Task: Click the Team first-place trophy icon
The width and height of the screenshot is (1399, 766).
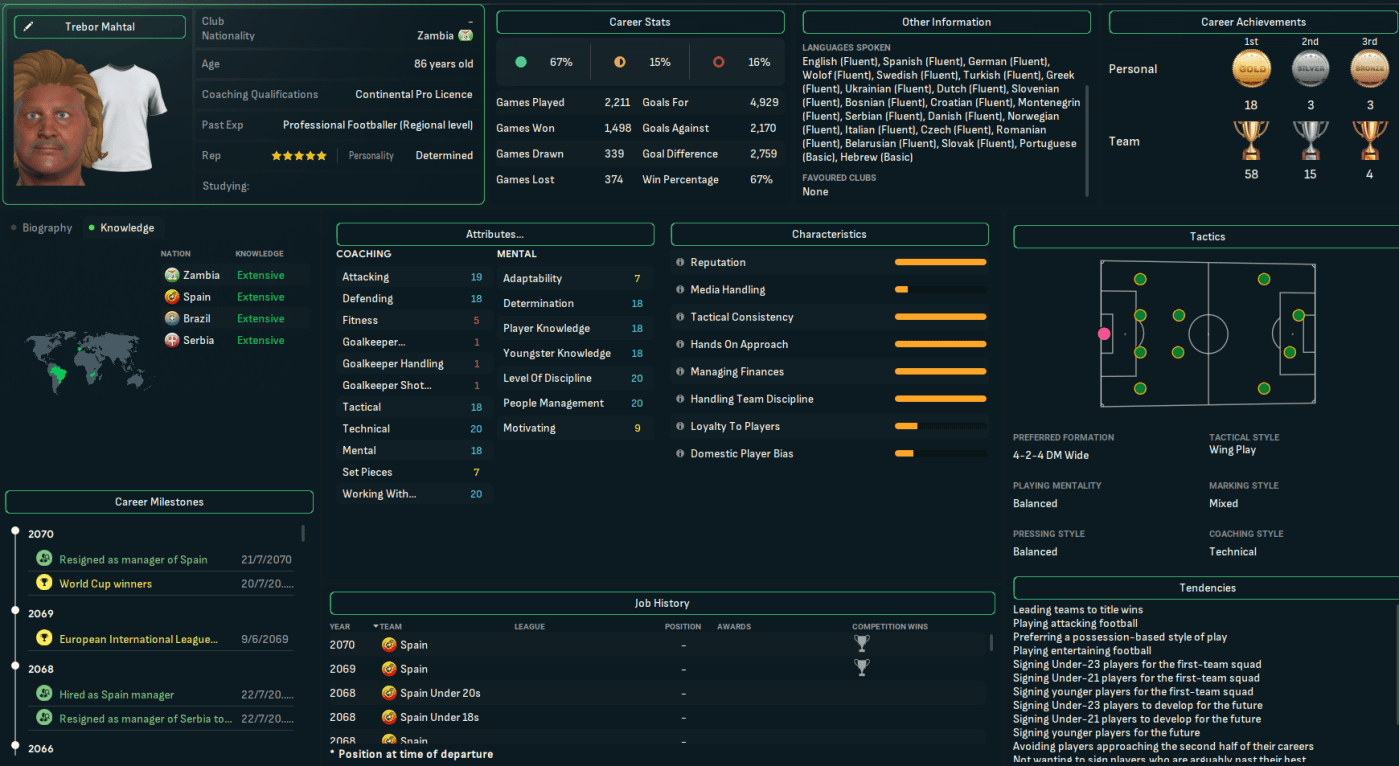Action: 1250,141
